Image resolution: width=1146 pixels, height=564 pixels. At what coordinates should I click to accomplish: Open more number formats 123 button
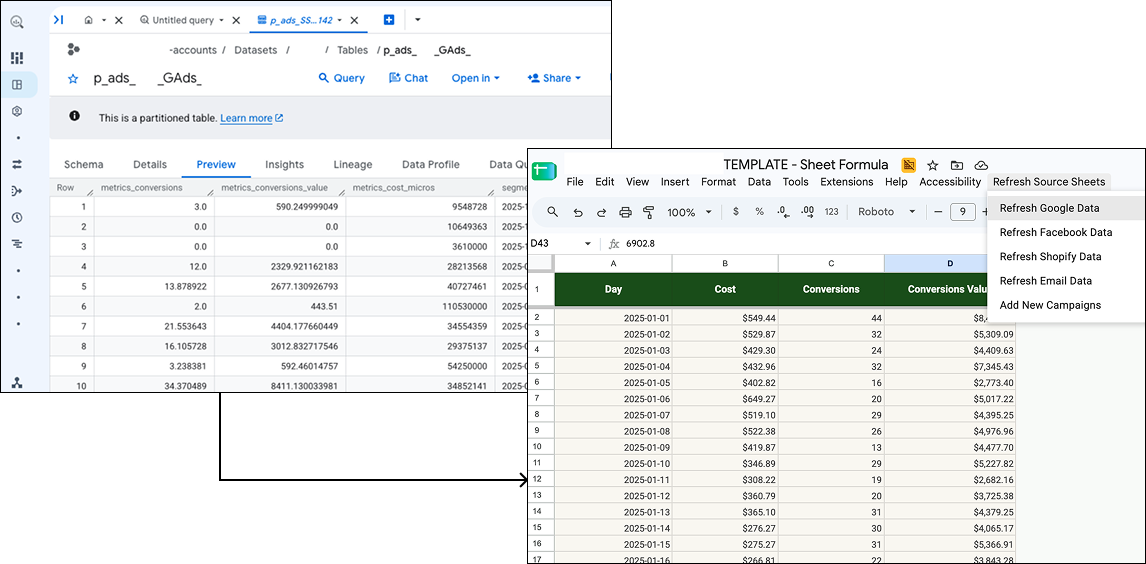coord(831,212)
